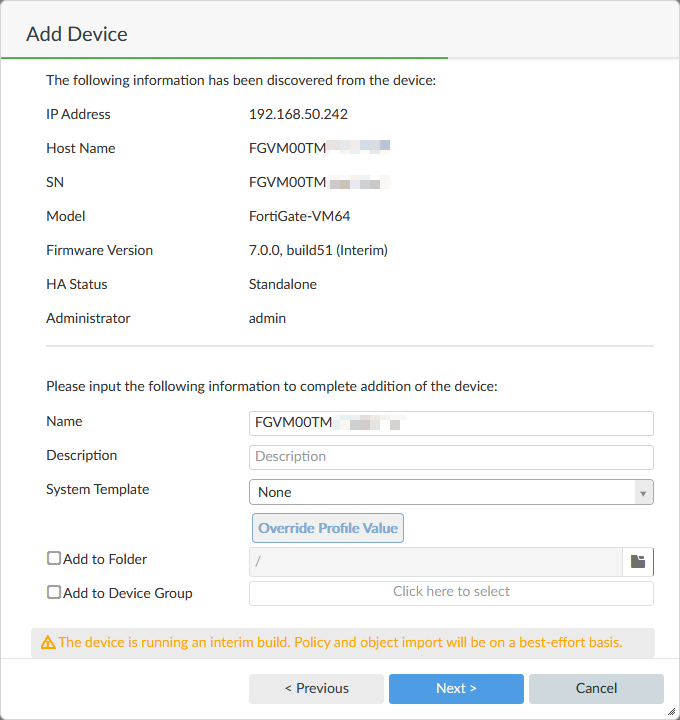Tick the Add to Device Group checkbox

[54, 592]
